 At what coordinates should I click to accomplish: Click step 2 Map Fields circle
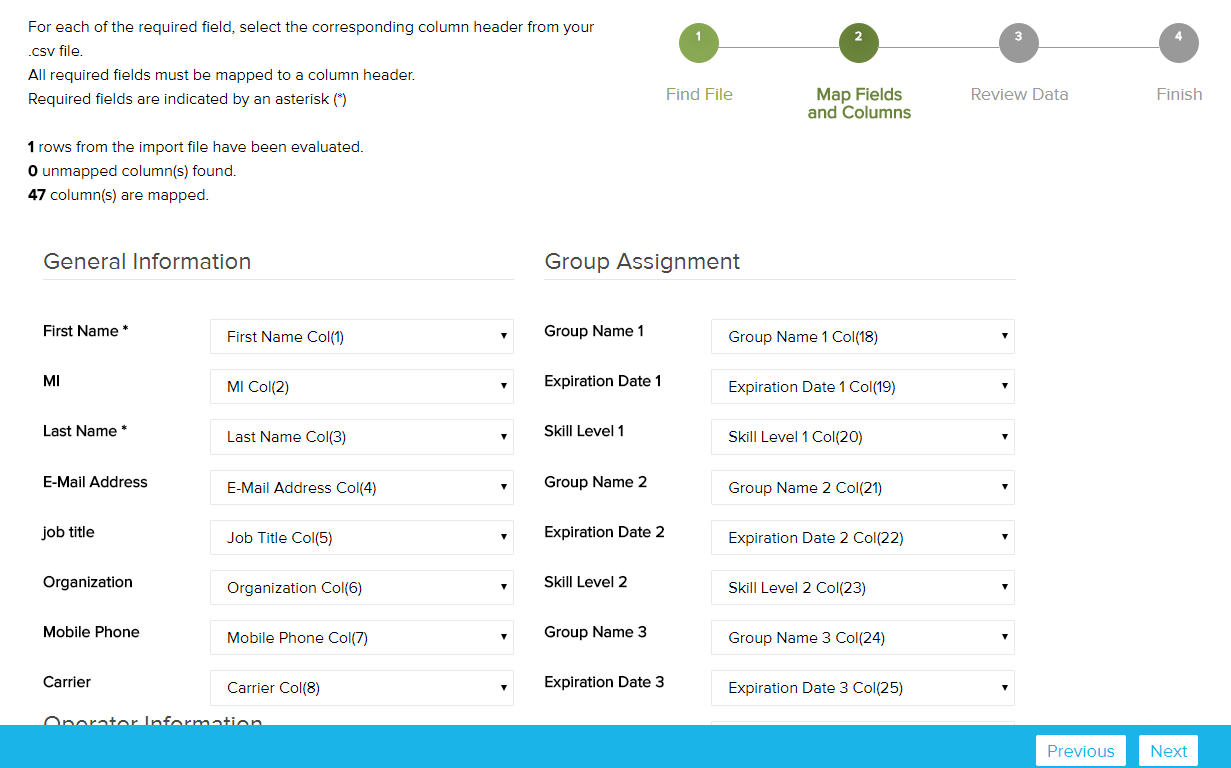coord(858,43)
